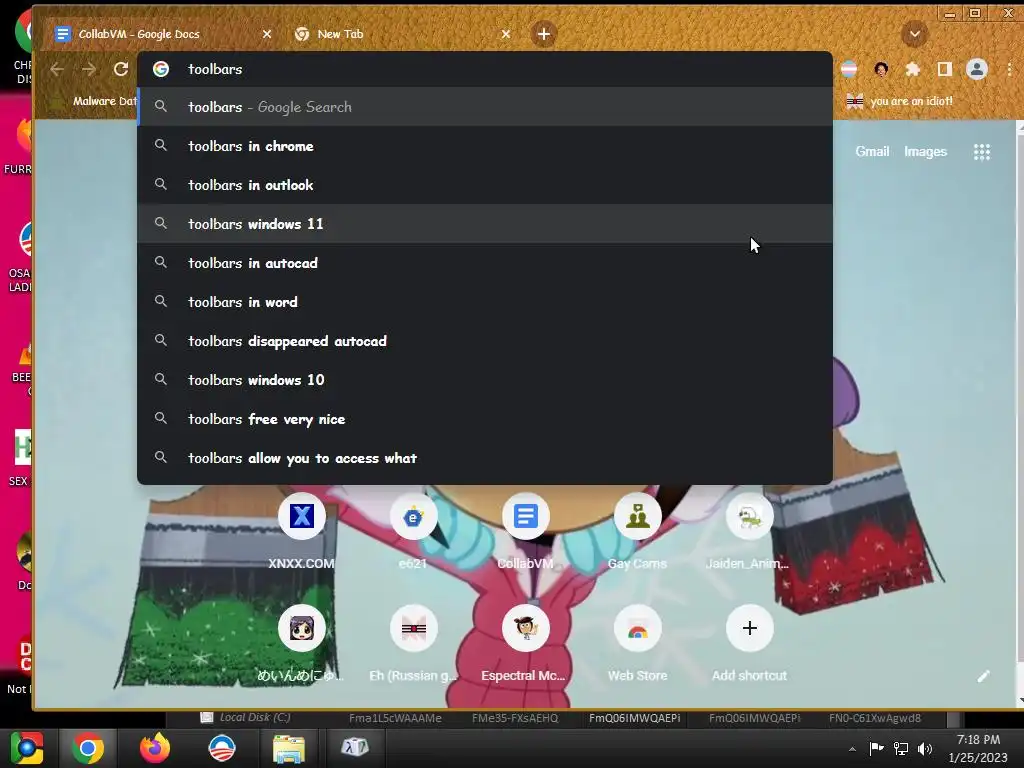1024x768 pixels.
Task: Open the Obama-logo app on the taskbar
Action: [x=222, y=748]
